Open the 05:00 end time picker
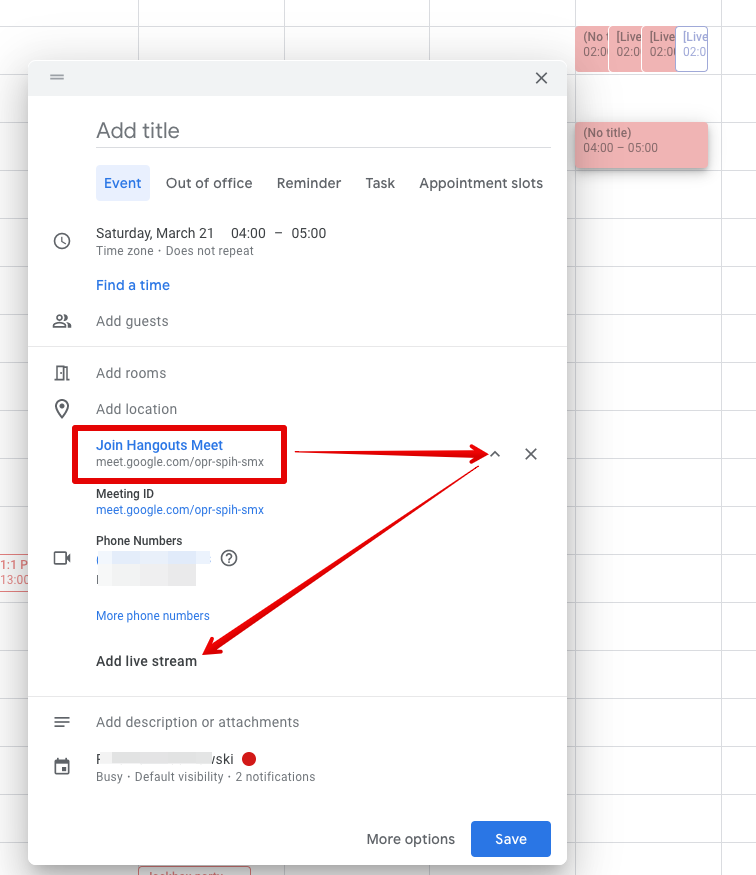 point(309,233)
